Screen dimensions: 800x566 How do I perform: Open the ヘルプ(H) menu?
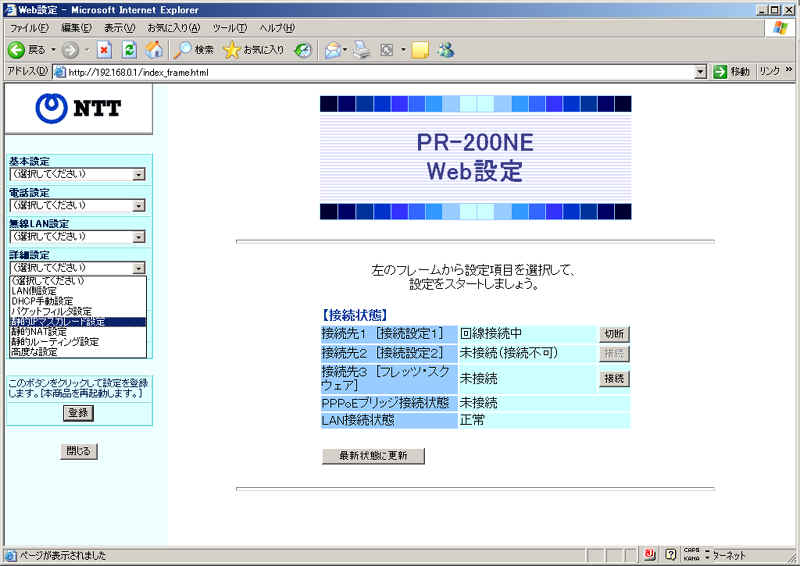[277, 28]
